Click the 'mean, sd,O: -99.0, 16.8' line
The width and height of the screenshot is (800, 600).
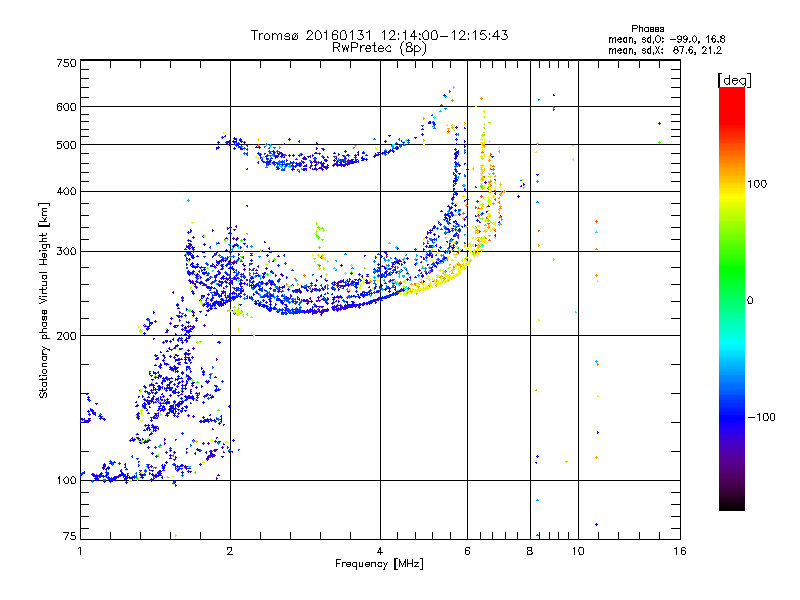[666, 39]
